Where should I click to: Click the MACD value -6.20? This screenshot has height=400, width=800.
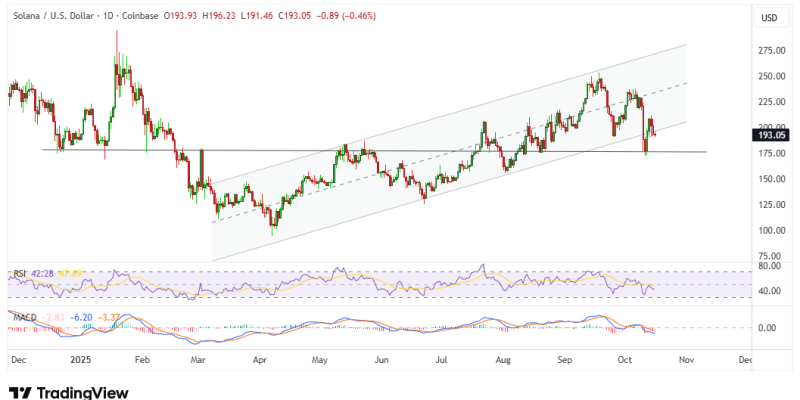pyautogui.click(x=80, y=316)
